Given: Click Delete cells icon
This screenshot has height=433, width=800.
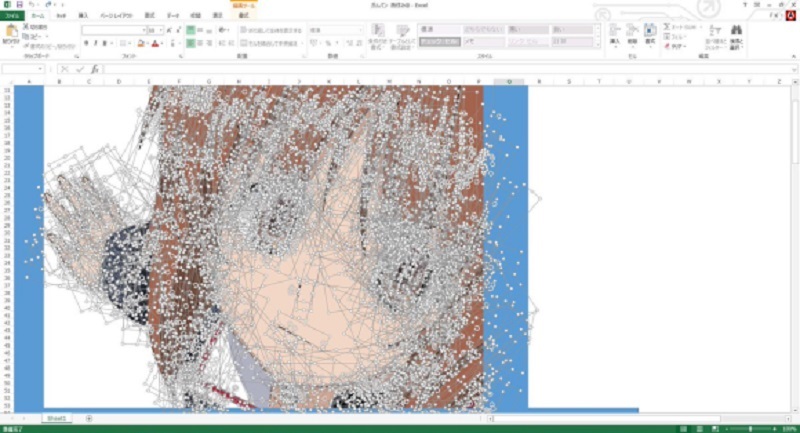Looking at the screenshot, I should click(x=632, y=30).
